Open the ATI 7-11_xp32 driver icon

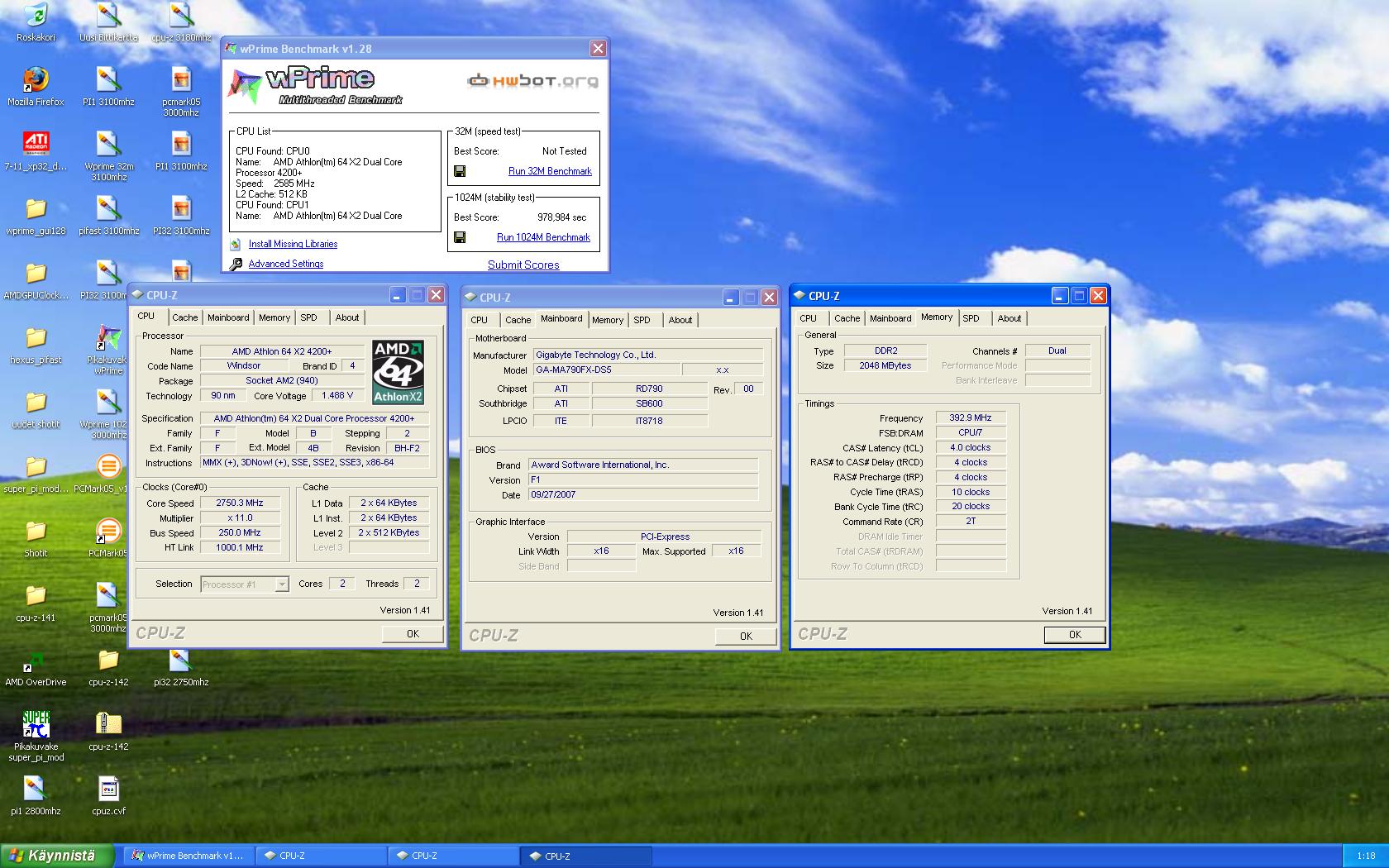tap(36, 150)
